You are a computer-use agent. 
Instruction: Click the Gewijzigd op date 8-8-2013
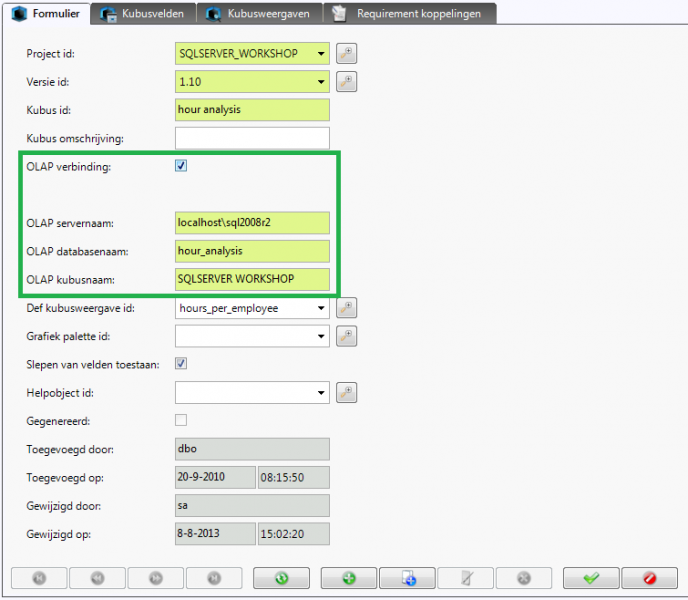tap(215, 534)
